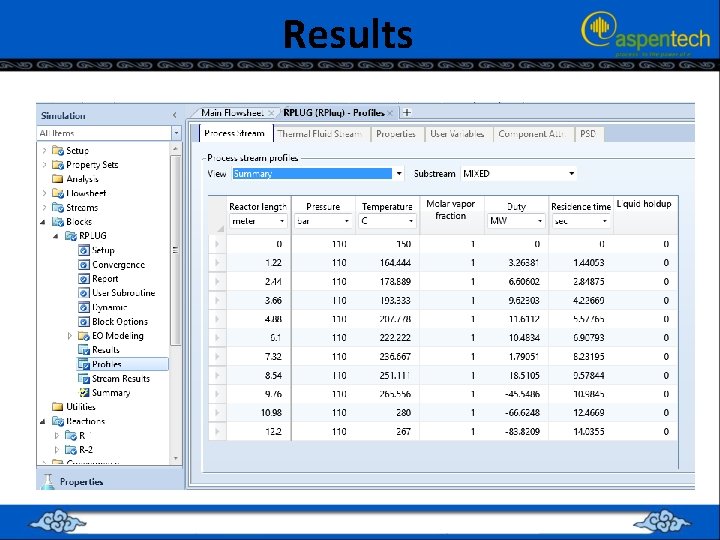Change the Reactor length unit dropdown
Screen dimensions: 720x540
[x=281, y=221]
